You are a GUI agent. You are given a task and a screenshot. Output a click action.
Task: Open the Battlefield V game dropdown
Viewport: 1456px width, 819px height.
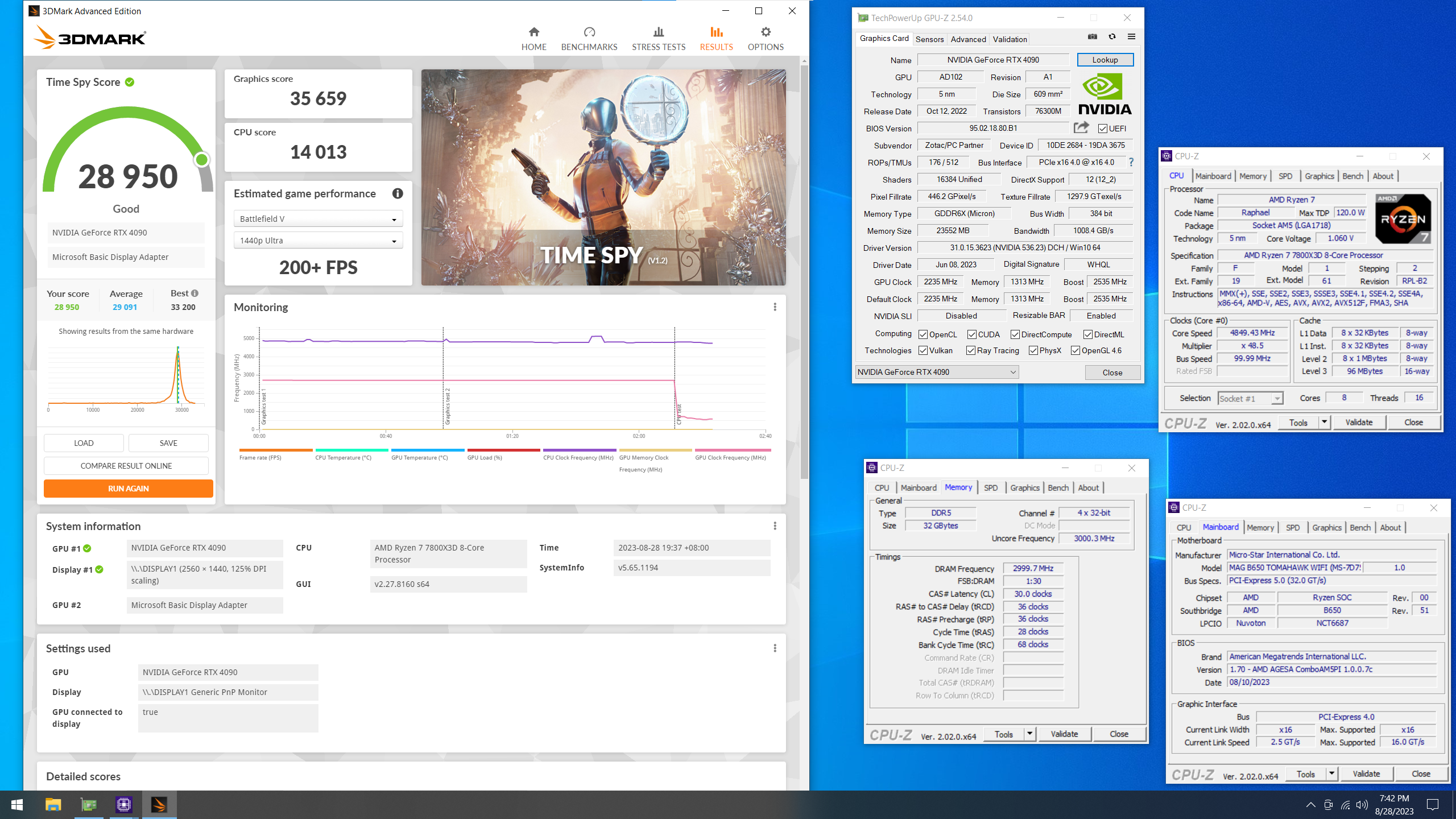(318, 219)
